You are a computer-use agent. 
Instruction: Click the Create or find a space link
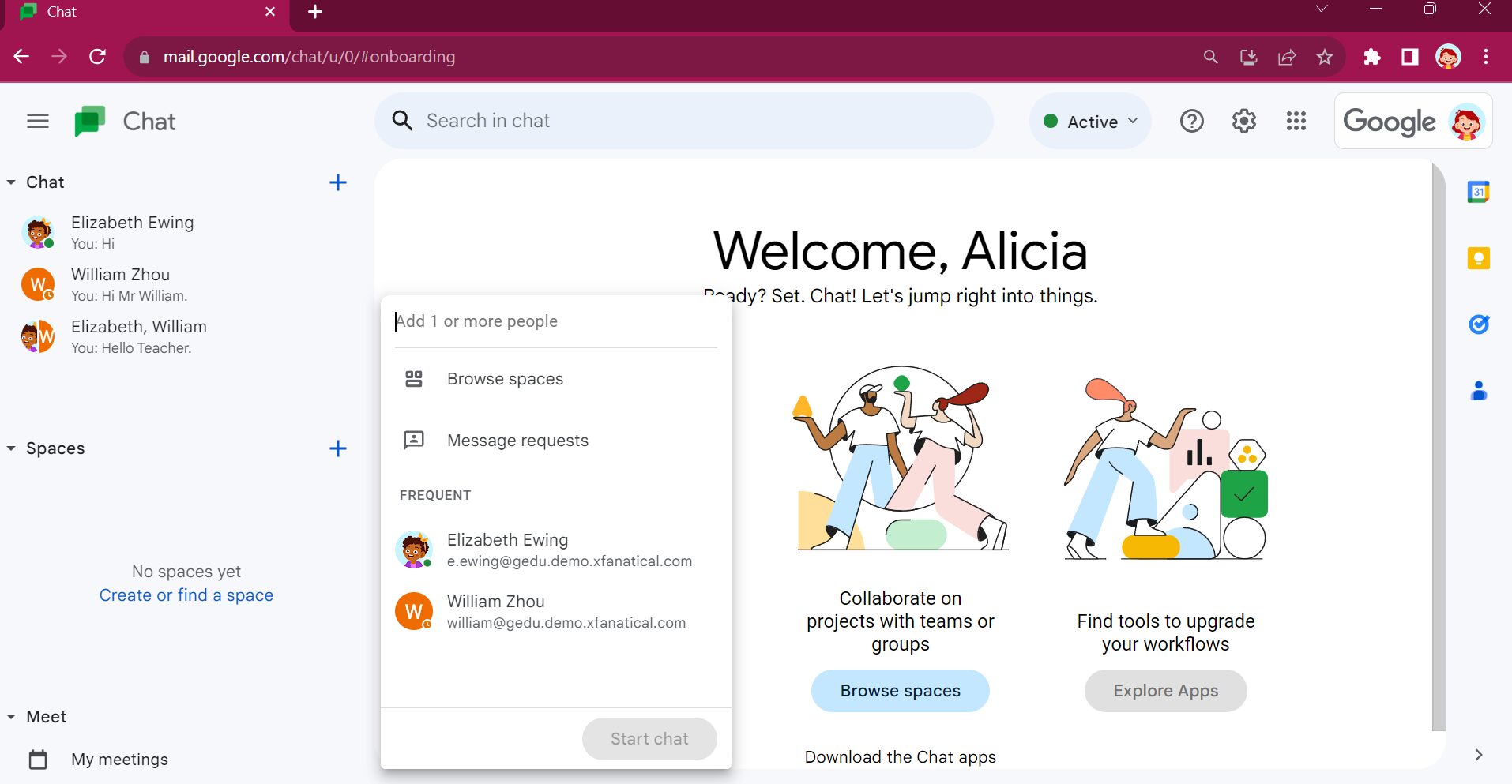click(186, 595)
